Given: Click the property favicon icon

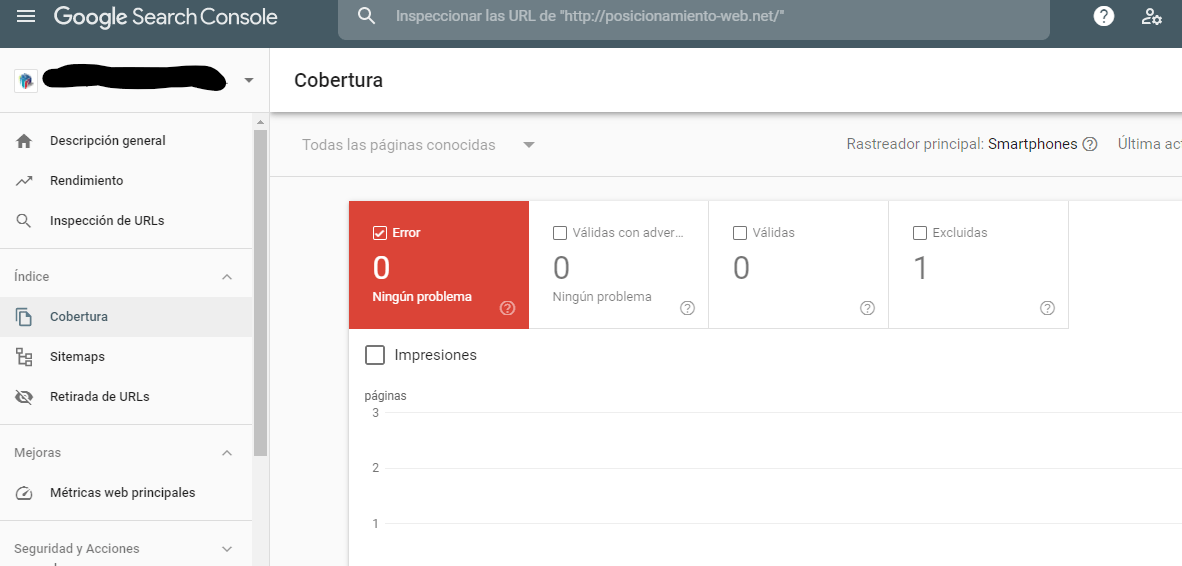Looking at the screenshot, I should pyautogui.click(x=26, y=81).
